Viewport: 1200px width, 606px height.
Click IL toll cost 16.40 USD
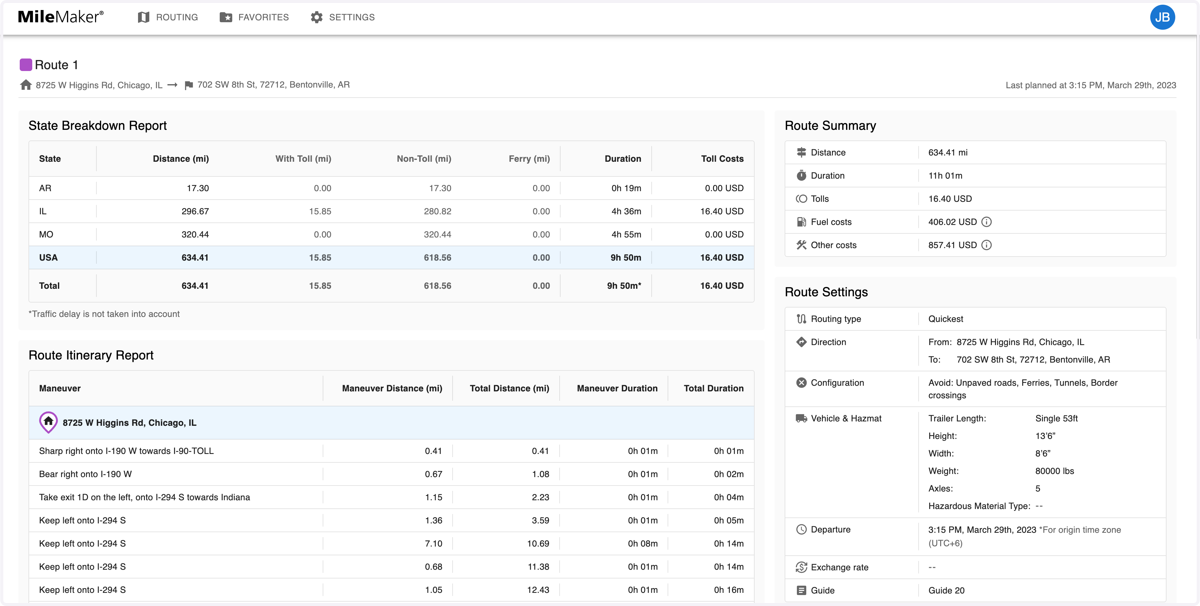click(722, 211)
